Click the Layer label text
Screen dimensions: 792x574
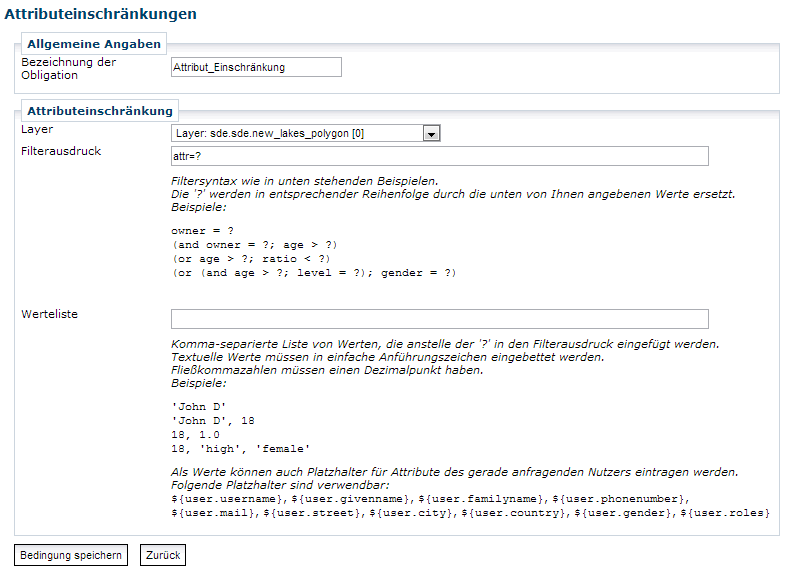coord(37,129)
